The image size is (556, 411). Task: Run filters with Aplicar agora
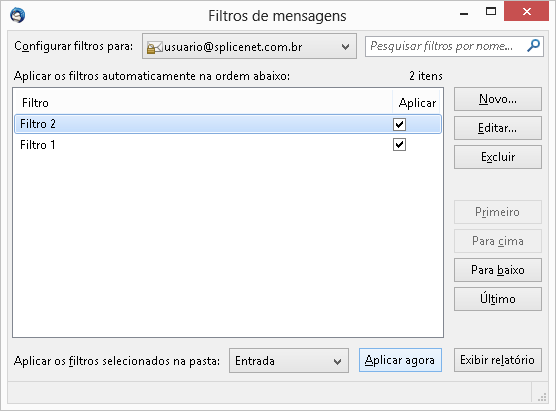point(400,360)
